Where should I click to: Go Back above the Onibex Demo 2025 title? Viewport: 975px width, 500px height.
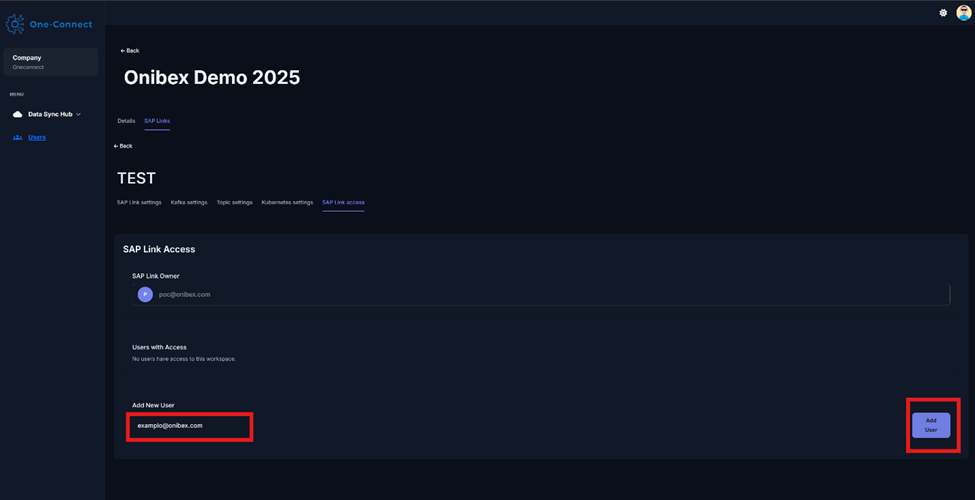tap(130, 50)
